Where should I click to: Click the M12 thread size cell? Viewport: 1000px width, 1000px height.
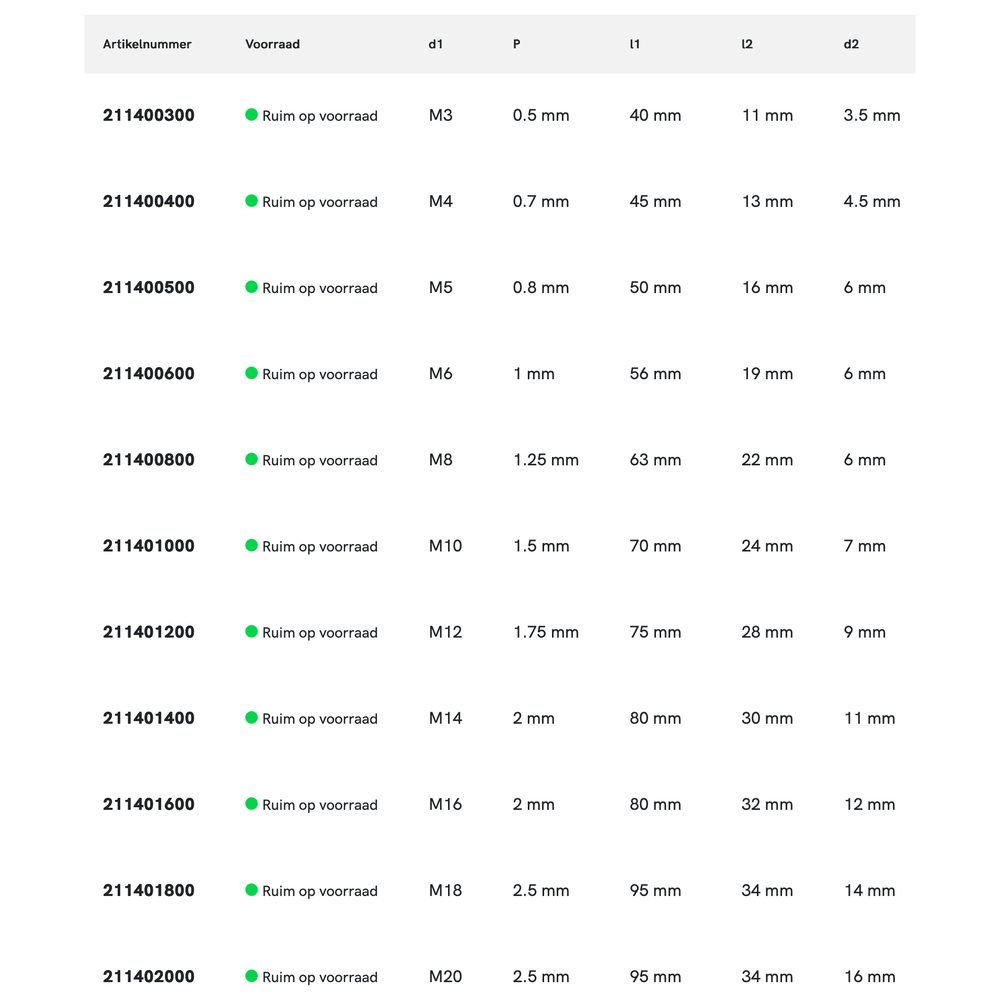point(445,632)
